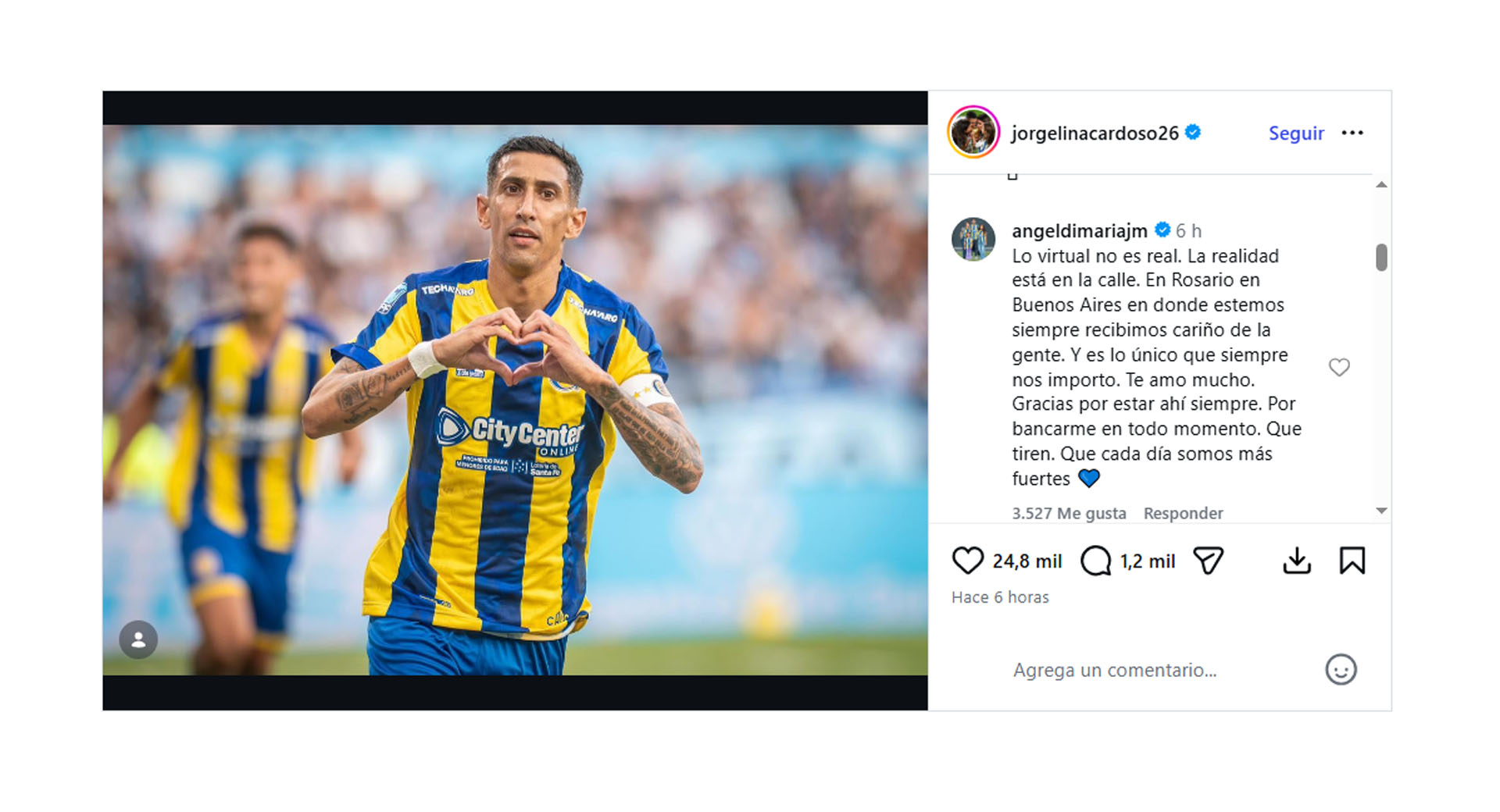
Task: Click Seguir to follow jorgelinacardoso26
Action: click(x=1296, y=133)
